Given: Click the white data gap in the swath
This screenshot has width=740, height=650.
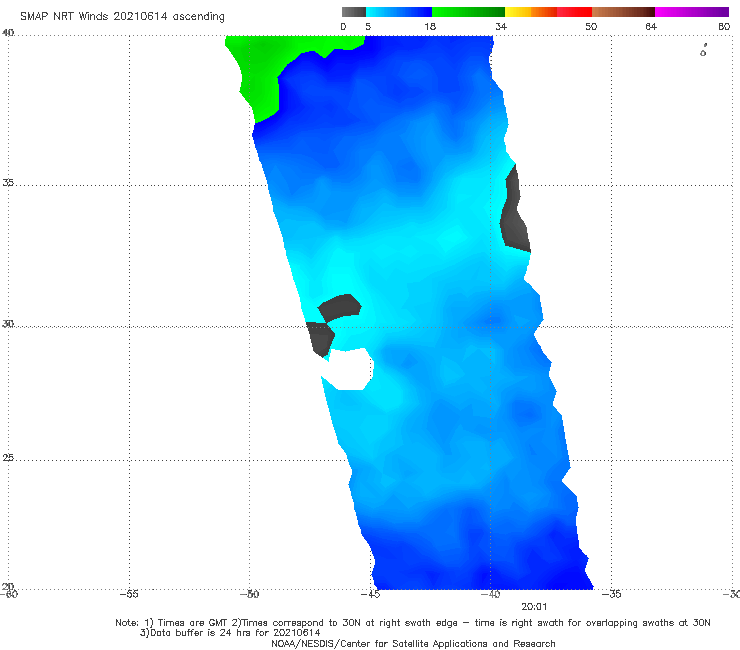Looking at the screenshot, I should pyautogui.click(x=350, y=369).
